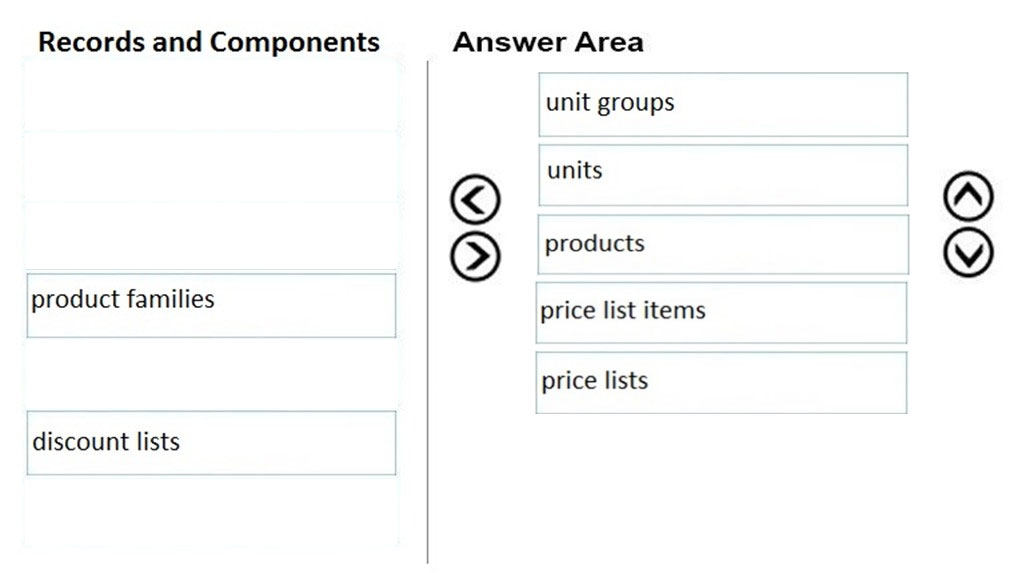Click the move-down arrow icon
Screen dimensions: 1022x573
click(968, 252)
